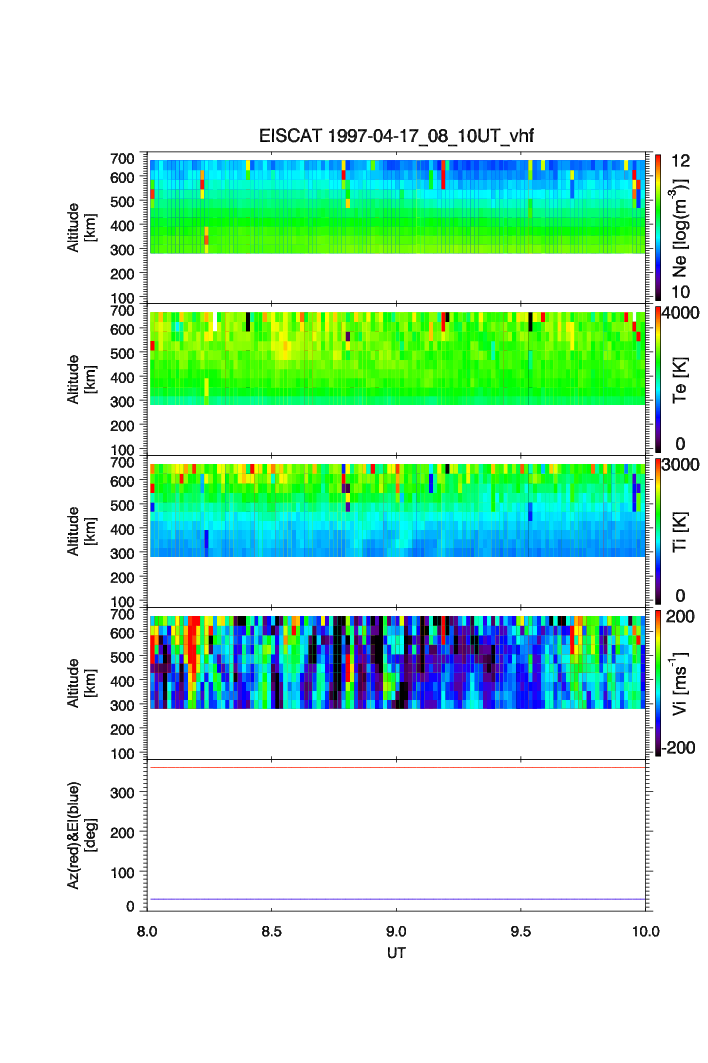
Task: Click the Ti [K] color bar label
Action: point(680,532)
